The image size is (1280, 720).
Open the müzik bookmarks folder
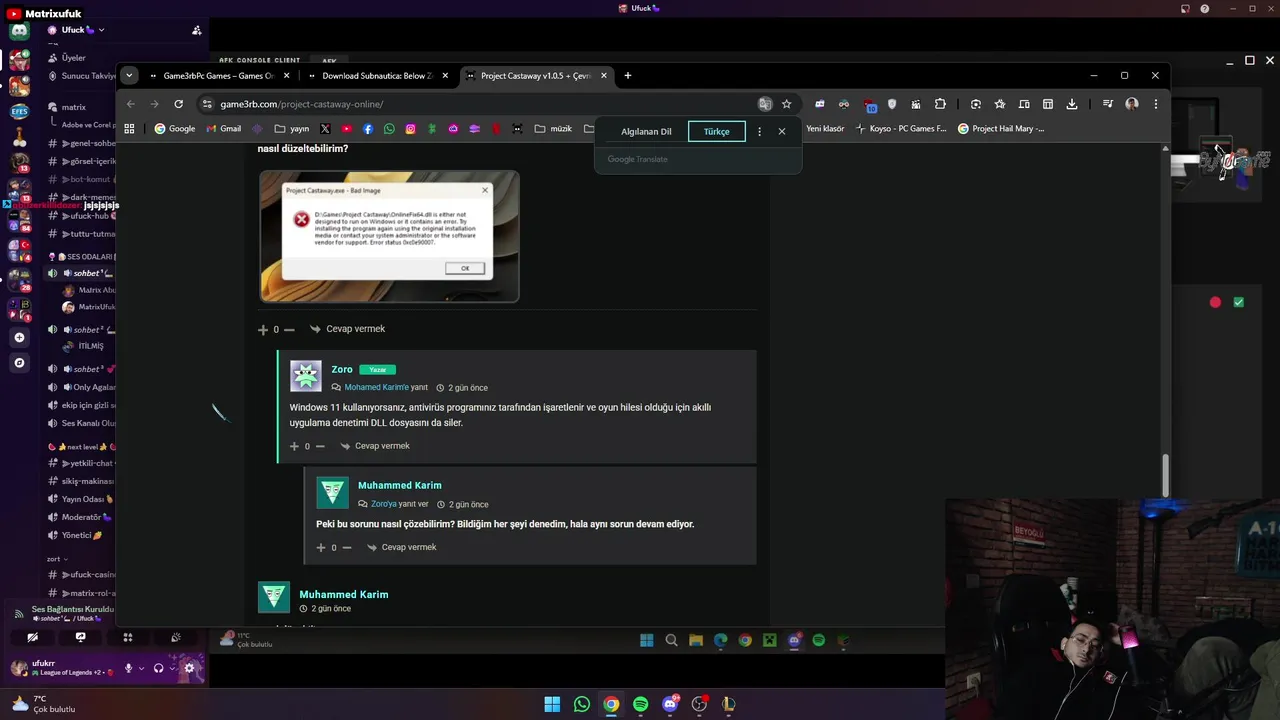[553, 129]
